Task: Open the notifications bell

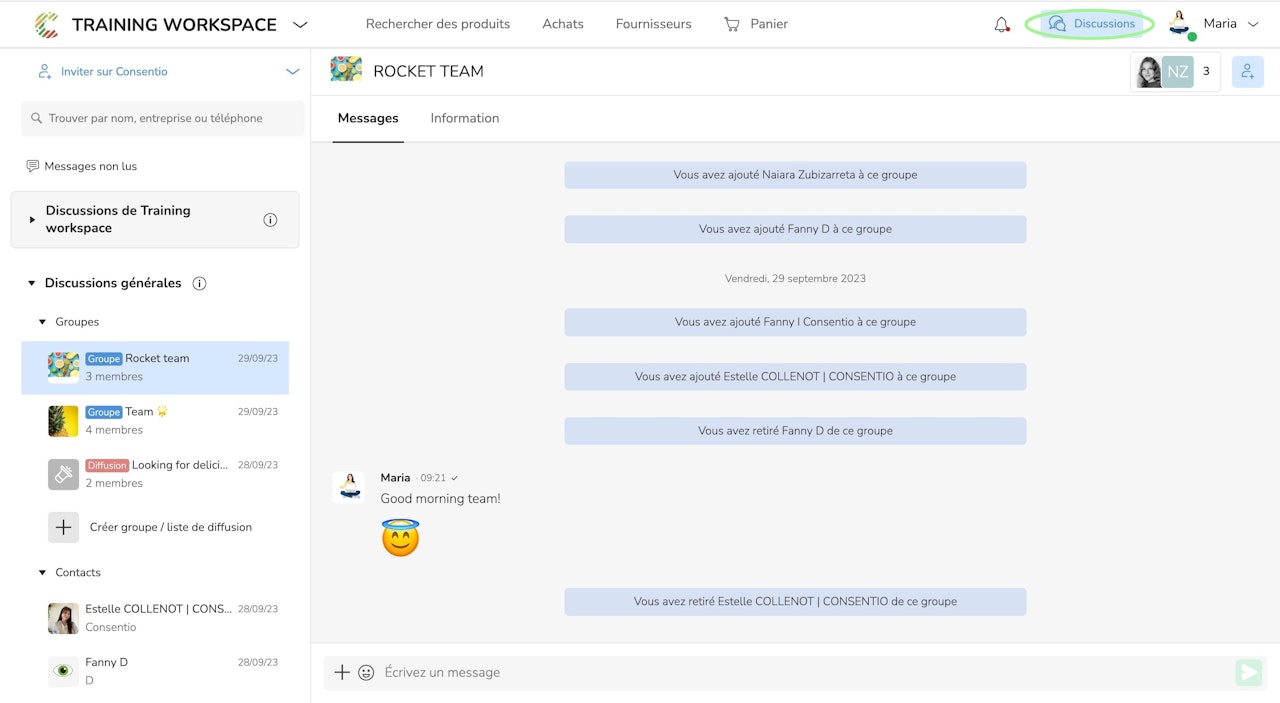Action: [x=1001, y=24]
